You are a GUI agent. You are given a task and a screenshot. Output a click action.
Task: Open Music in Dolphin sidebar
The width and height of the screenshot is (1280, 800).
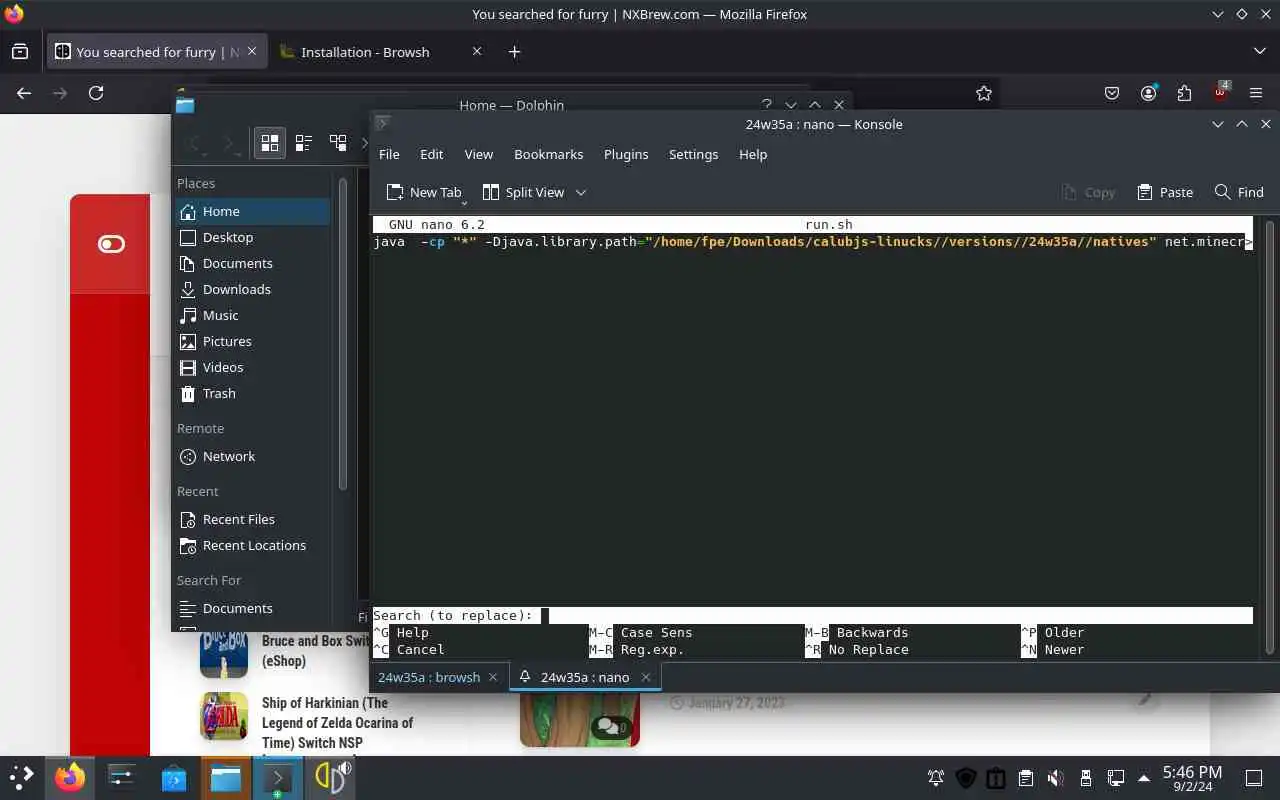[252, 315]
